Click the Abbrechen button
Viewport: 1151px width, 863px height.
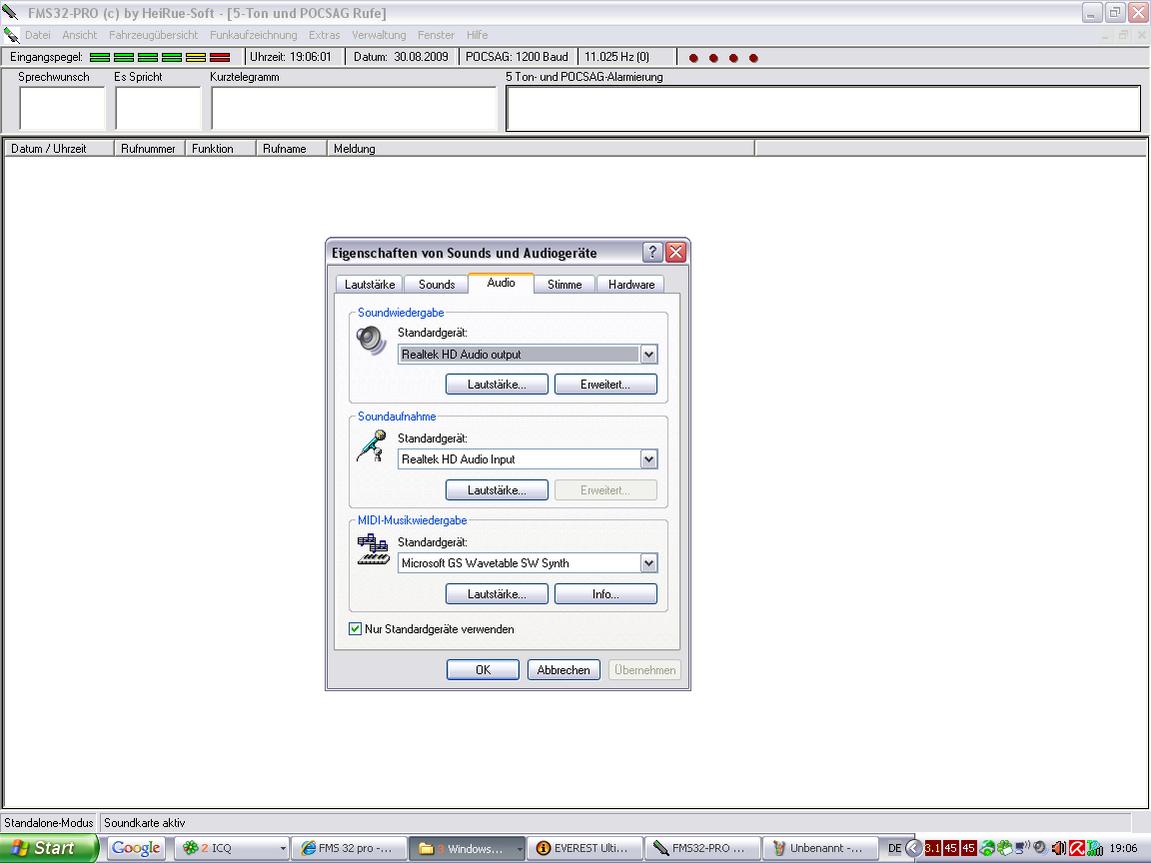tap(563, 670)
